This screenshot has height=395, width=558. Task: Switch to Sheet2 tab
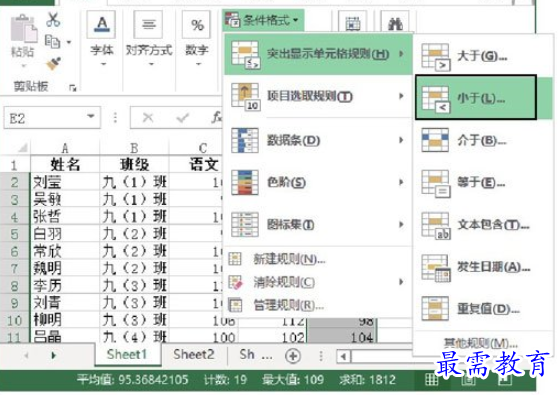coord(194,354)
